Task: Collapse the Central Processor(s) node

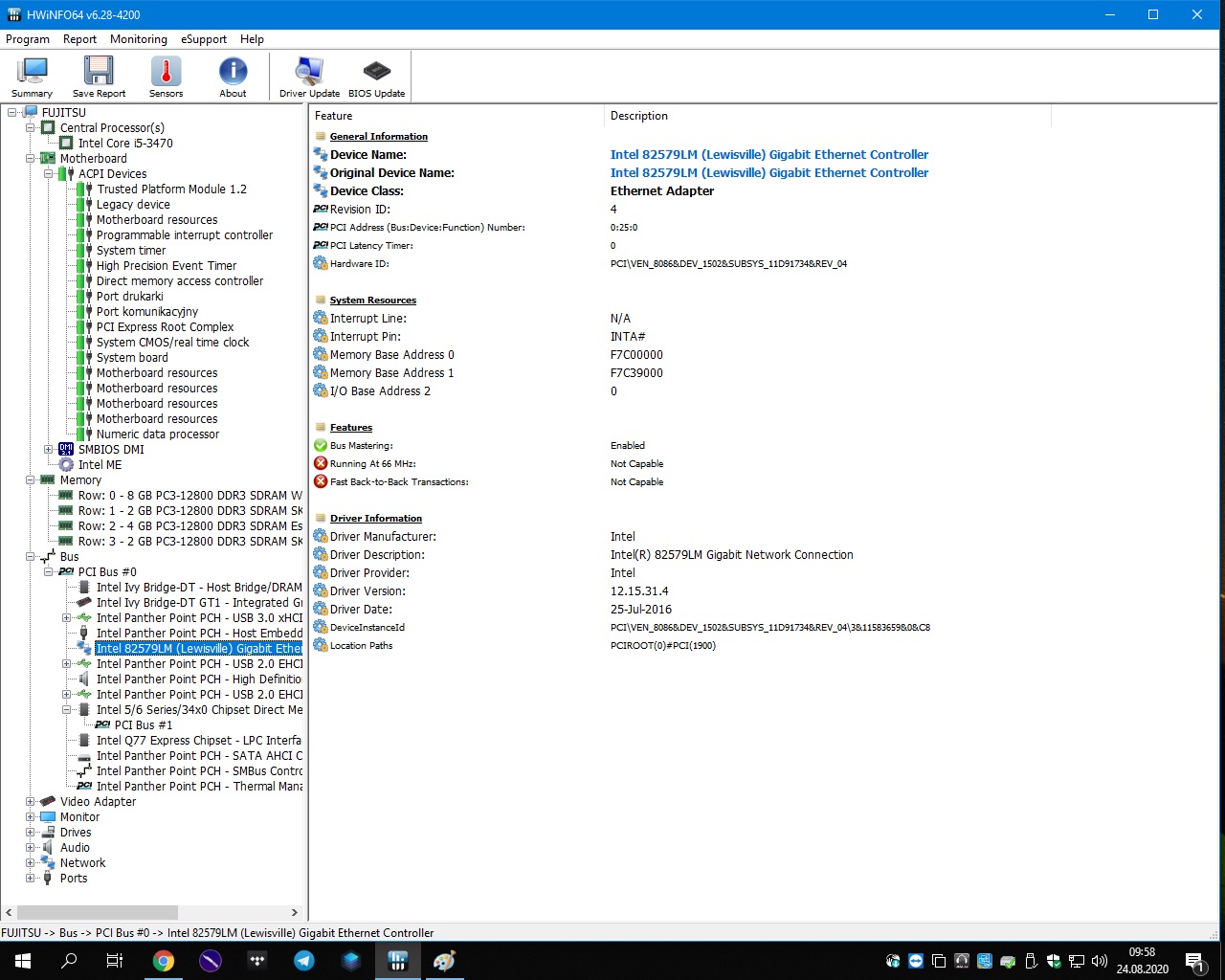Action: [x=31, y=128]
